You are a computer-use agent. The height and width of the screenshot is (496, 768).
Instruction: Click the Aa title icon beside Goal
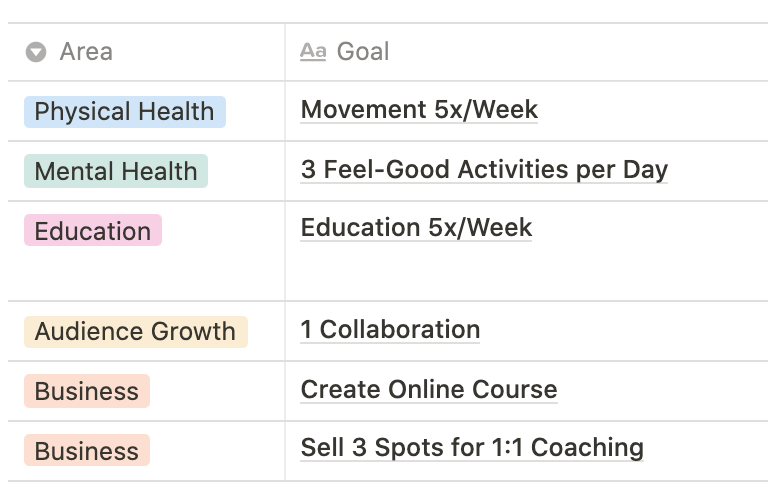point(313,51)
